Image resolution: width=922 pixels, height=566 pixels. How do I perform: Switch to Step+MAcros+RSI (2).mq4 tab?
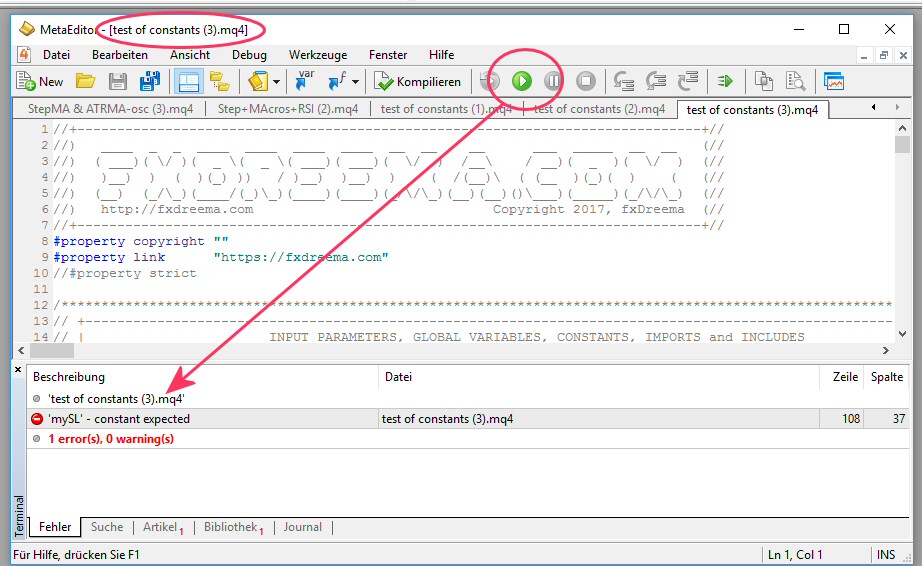(x=288, y=109)
